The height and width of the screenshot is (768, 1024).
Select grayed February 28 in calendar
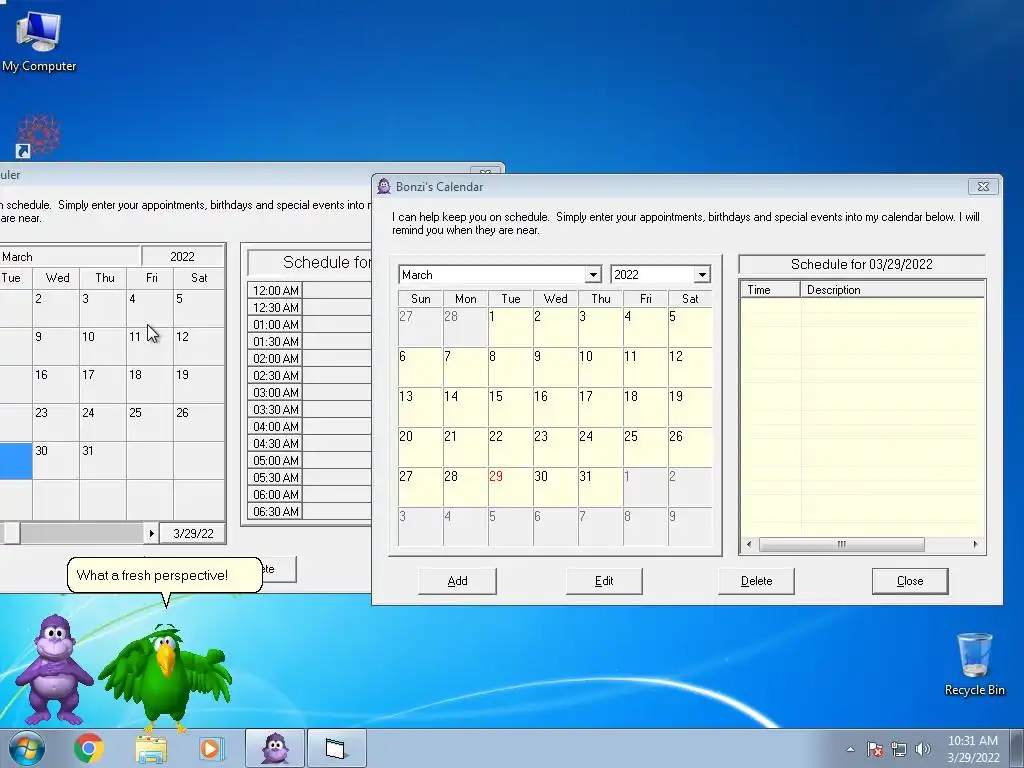(x=465, y=327)
